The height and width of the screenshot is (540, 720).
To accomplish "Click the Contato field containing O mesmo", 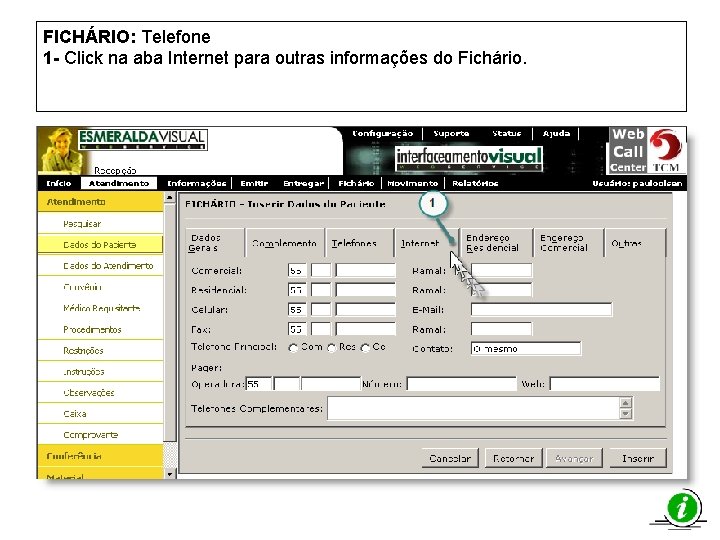I will coord(526,349).
